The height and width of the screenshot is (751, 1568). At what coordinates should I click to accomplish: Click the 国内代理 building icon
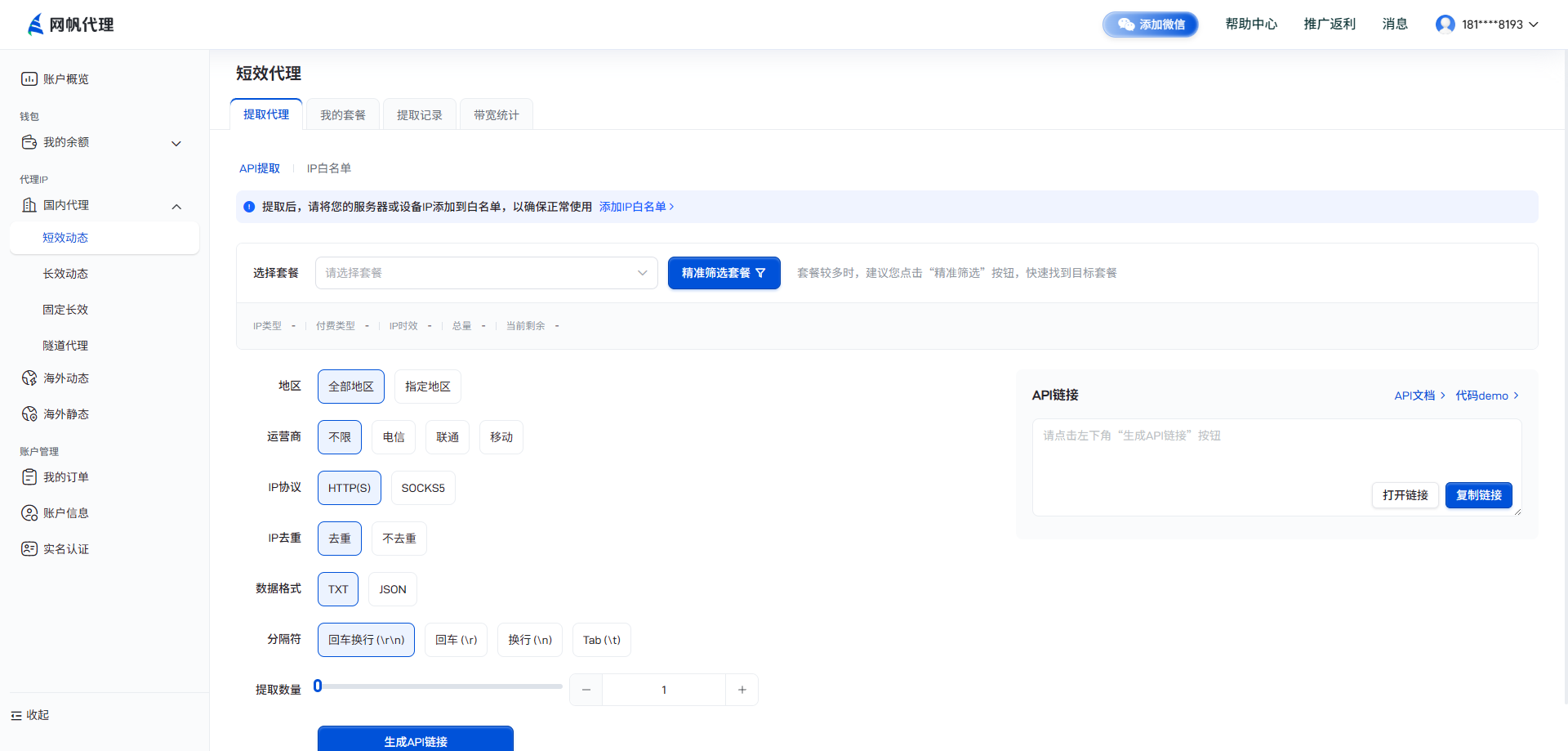[x=29, y=205]
